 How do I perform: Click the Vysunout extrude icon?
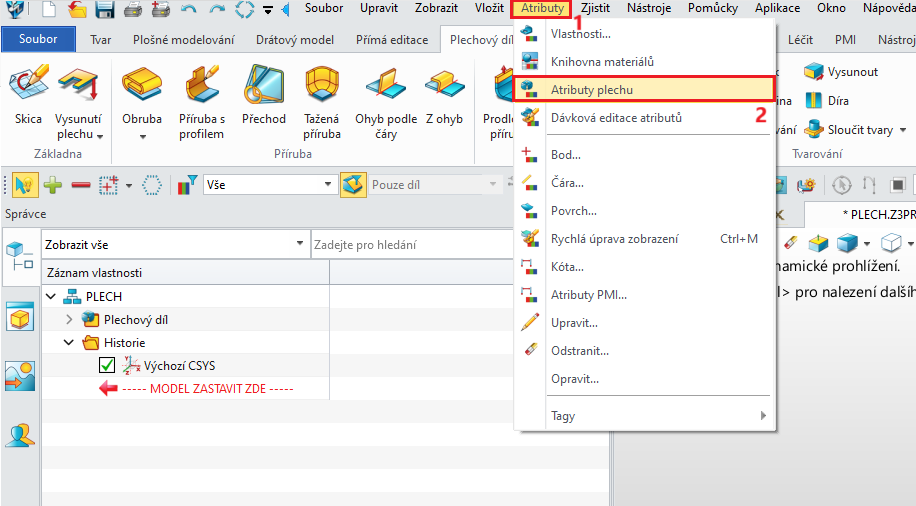(x=841, y=72)
